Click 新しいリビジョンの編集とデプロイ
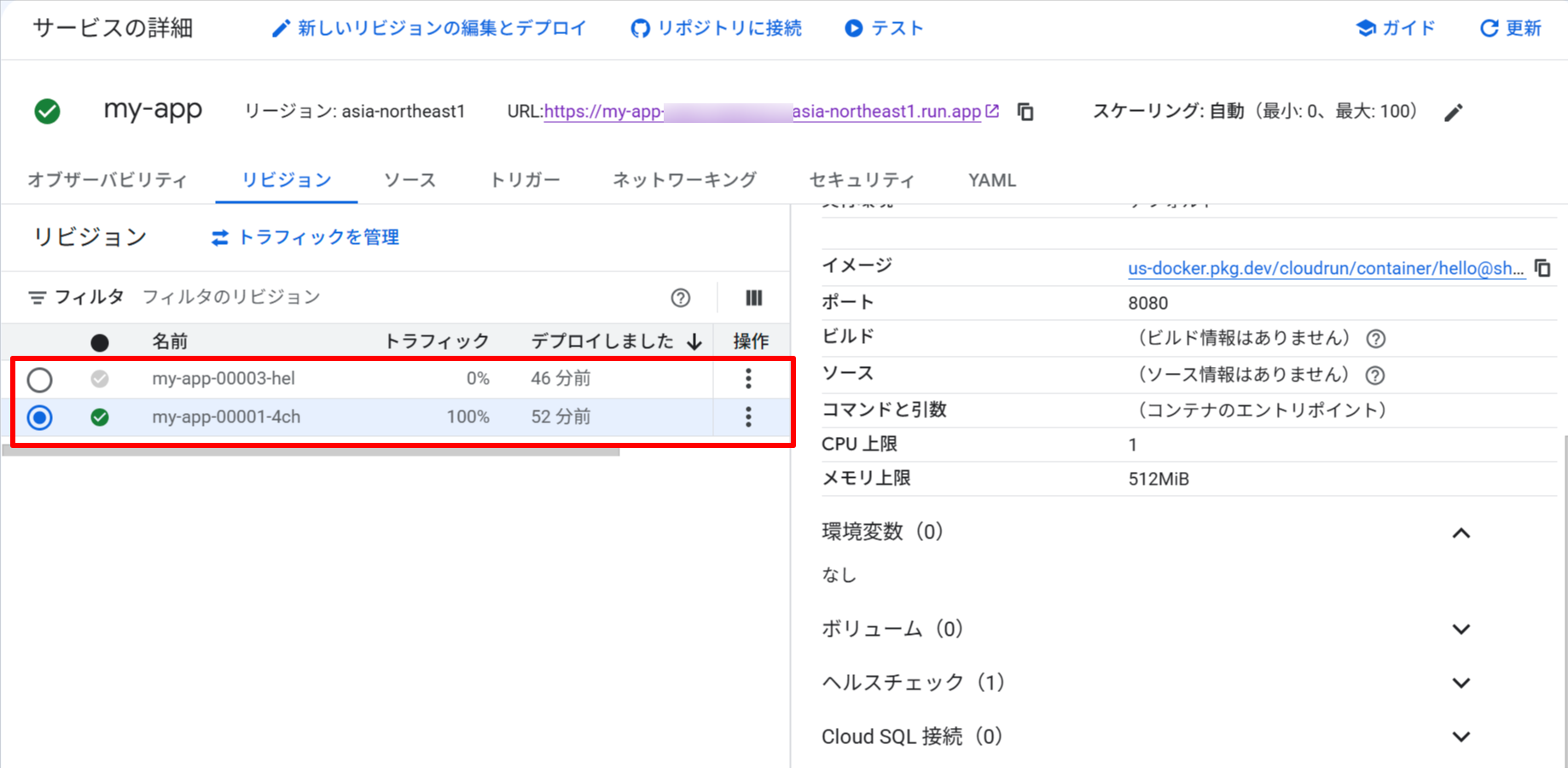The image size is (1568, 768). click(429, 28)
